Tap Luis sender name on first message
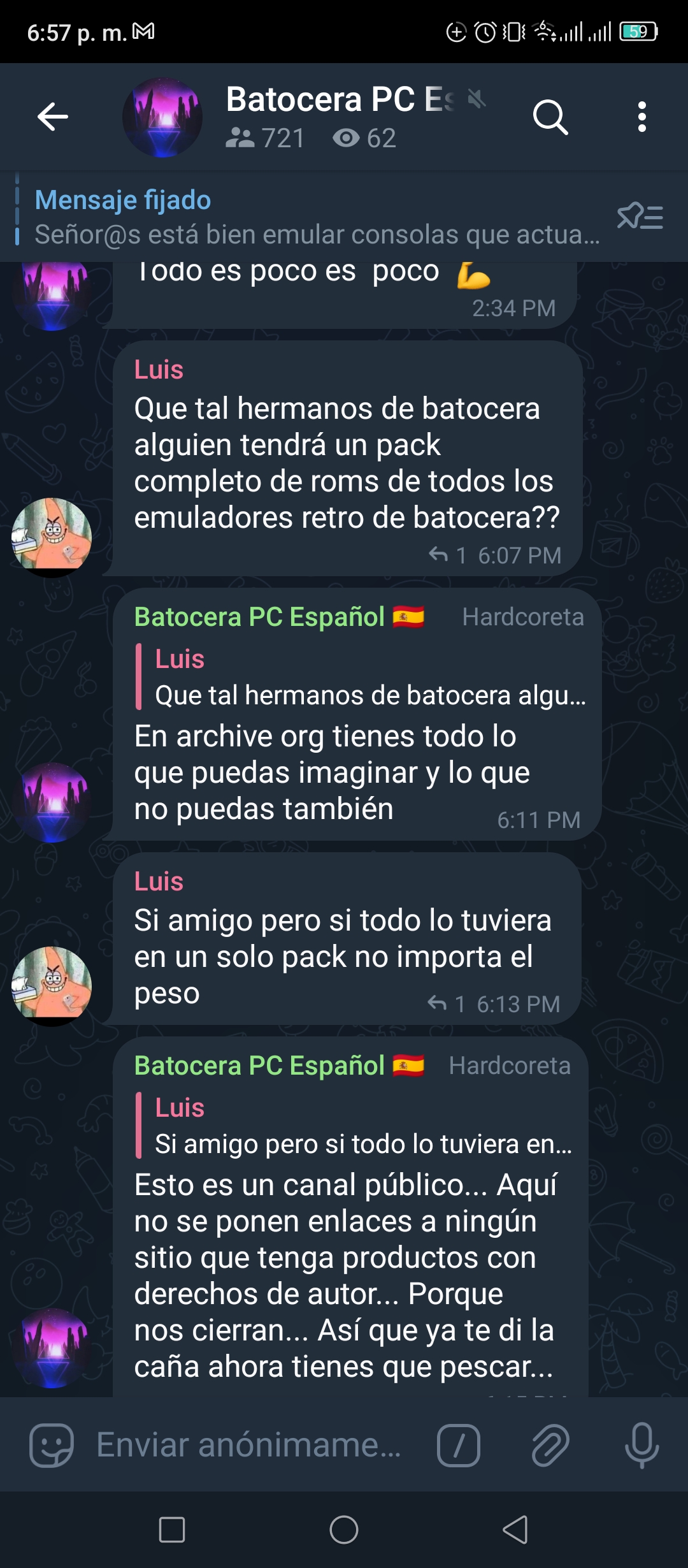Screen dimensions: 688x1568 pos(159,370)
